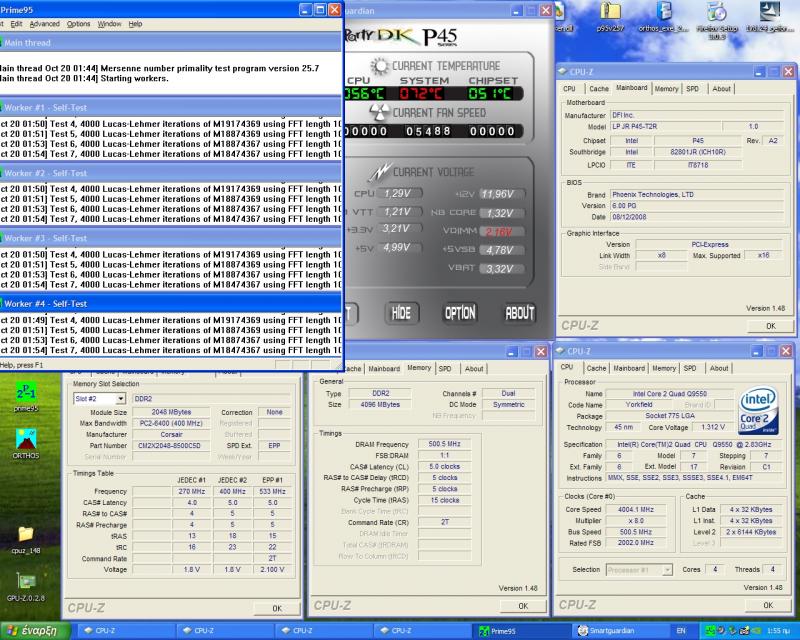
Task: Open the Advanced menu in Prime95
Action: click(44, 24)
